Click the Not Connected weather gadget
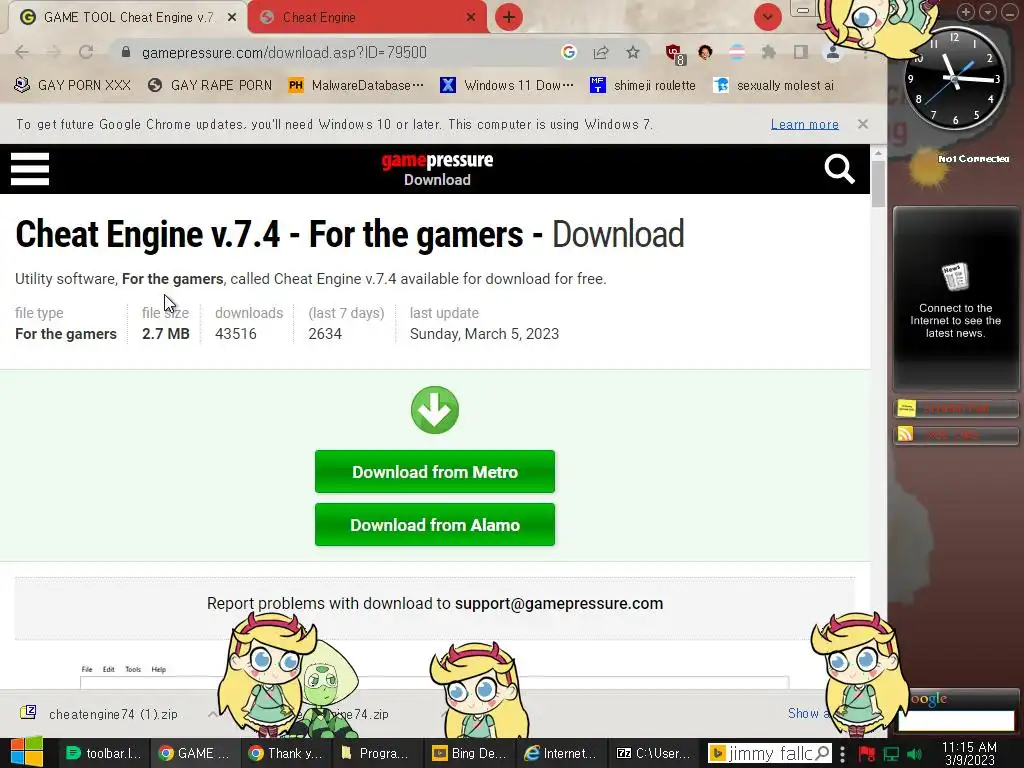This screenshot has height=768, width=1024. [957, 167]
